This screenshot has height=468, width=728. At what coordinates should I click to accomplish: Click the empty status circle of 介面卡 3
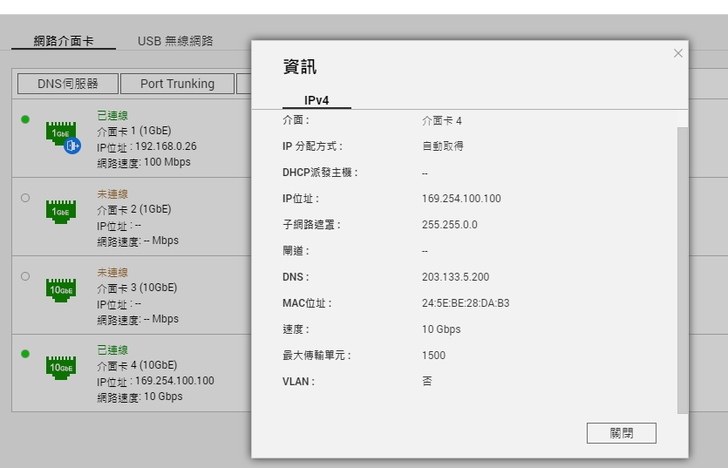26,276
